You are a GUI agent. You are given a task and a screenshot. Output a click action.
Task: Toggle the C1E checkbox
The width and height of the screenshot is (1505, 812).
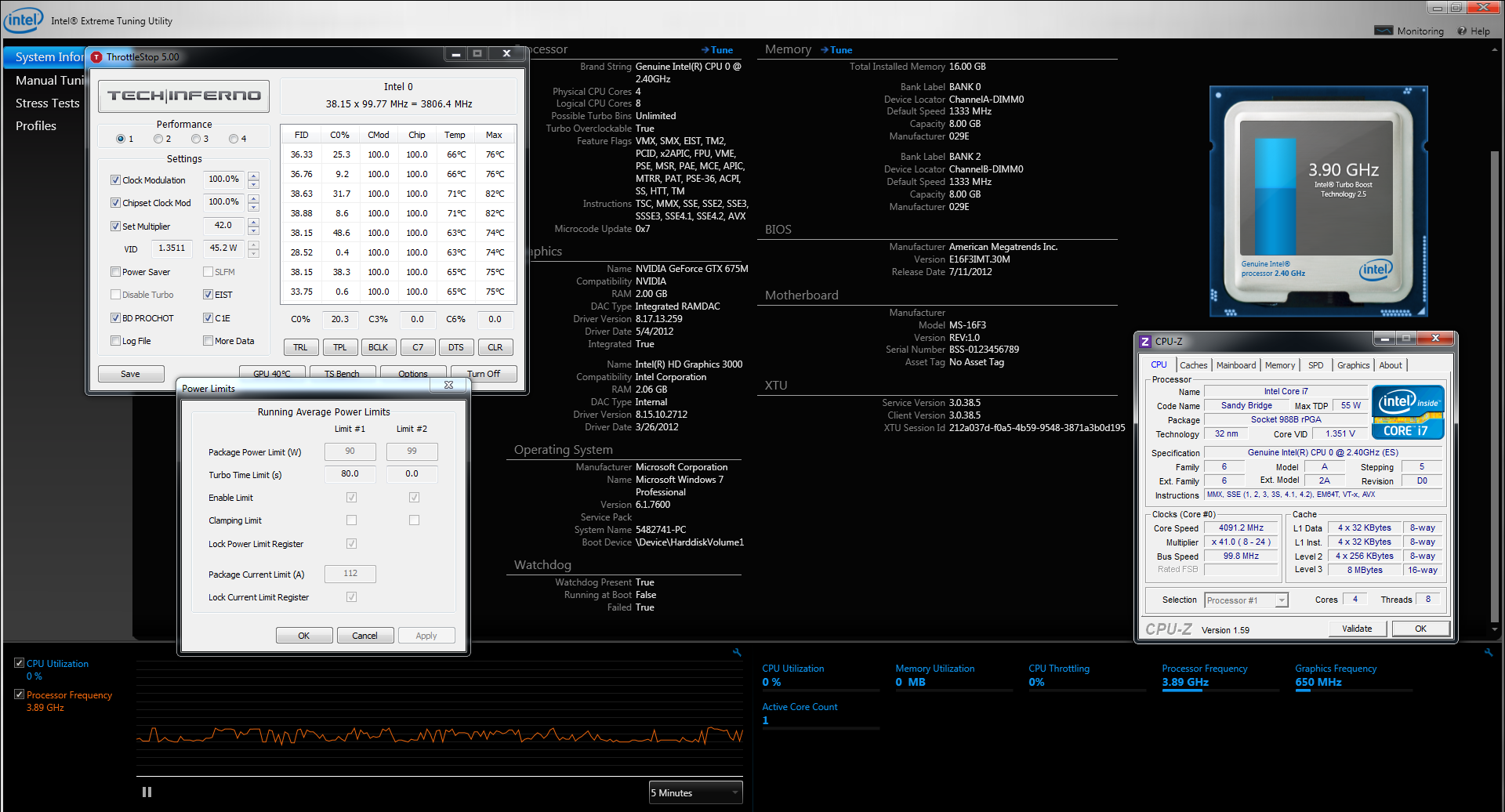[x=208, y=318]
